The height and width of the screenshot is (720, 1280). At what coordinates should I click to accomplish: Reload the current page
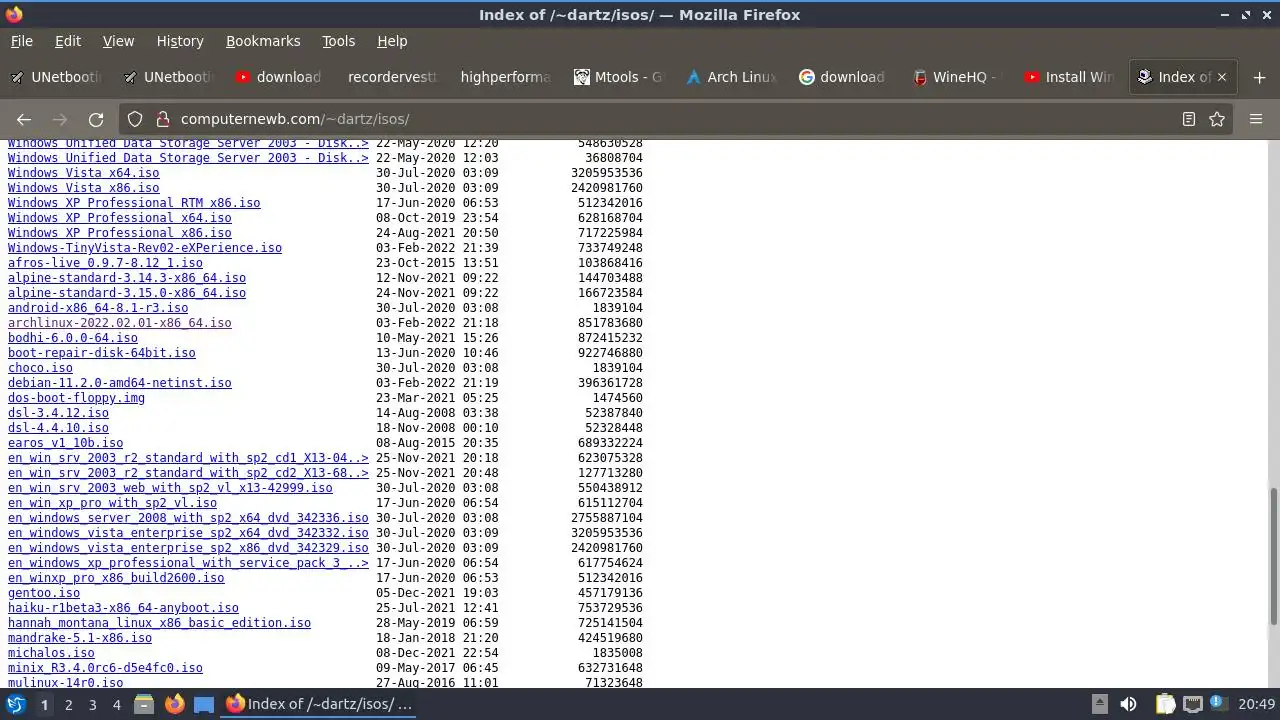pyautogui.click(x=96, y=119)
